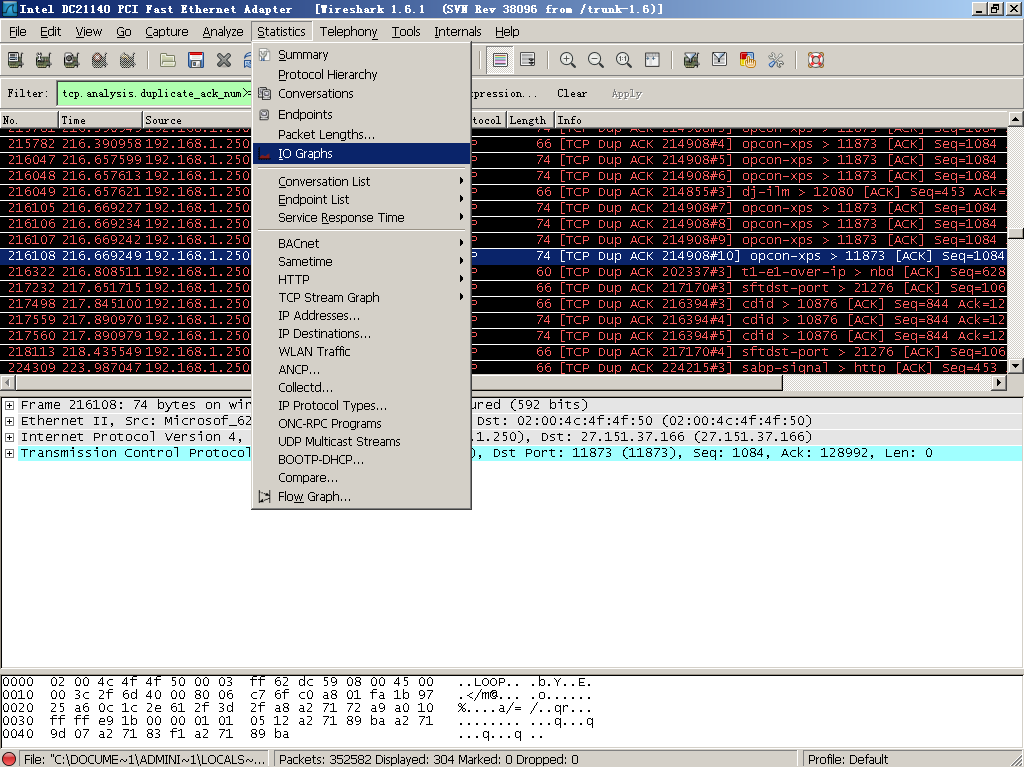Screen dimensions: 1024x768
Task: Toggle colorize packet list icon
Action: tap(500, 60)
